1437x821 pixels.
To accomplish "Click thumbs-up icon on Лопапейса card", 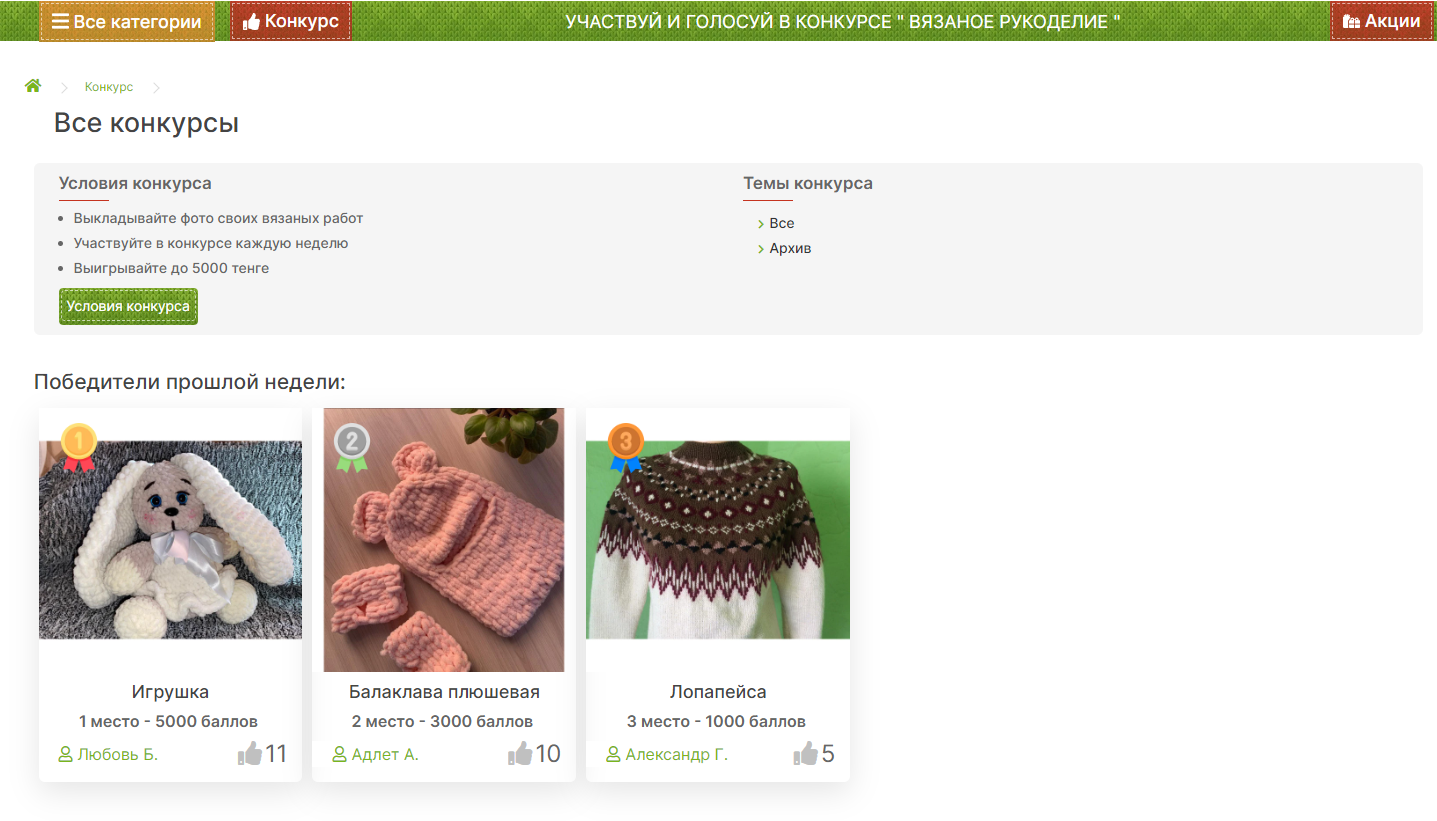I will 806,754.
